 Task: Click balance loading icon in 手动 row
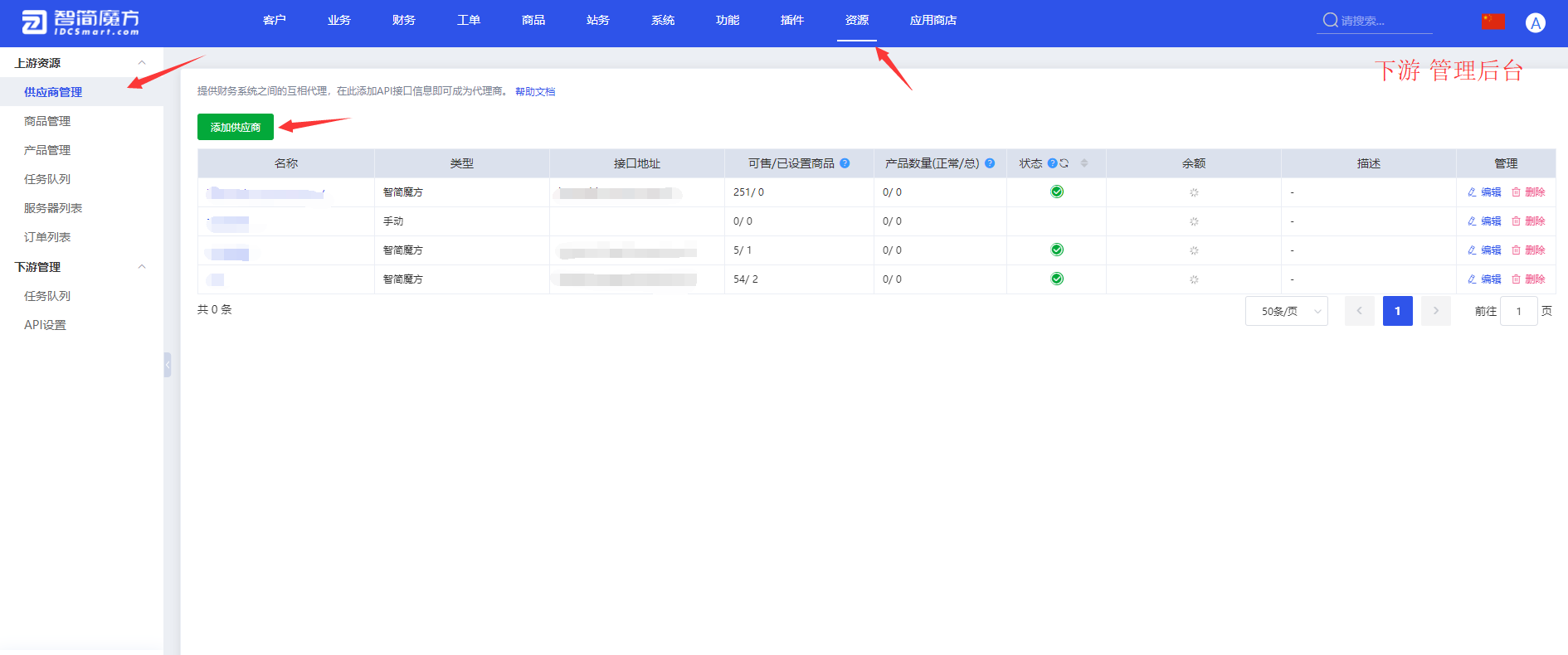click(1194, 221)
